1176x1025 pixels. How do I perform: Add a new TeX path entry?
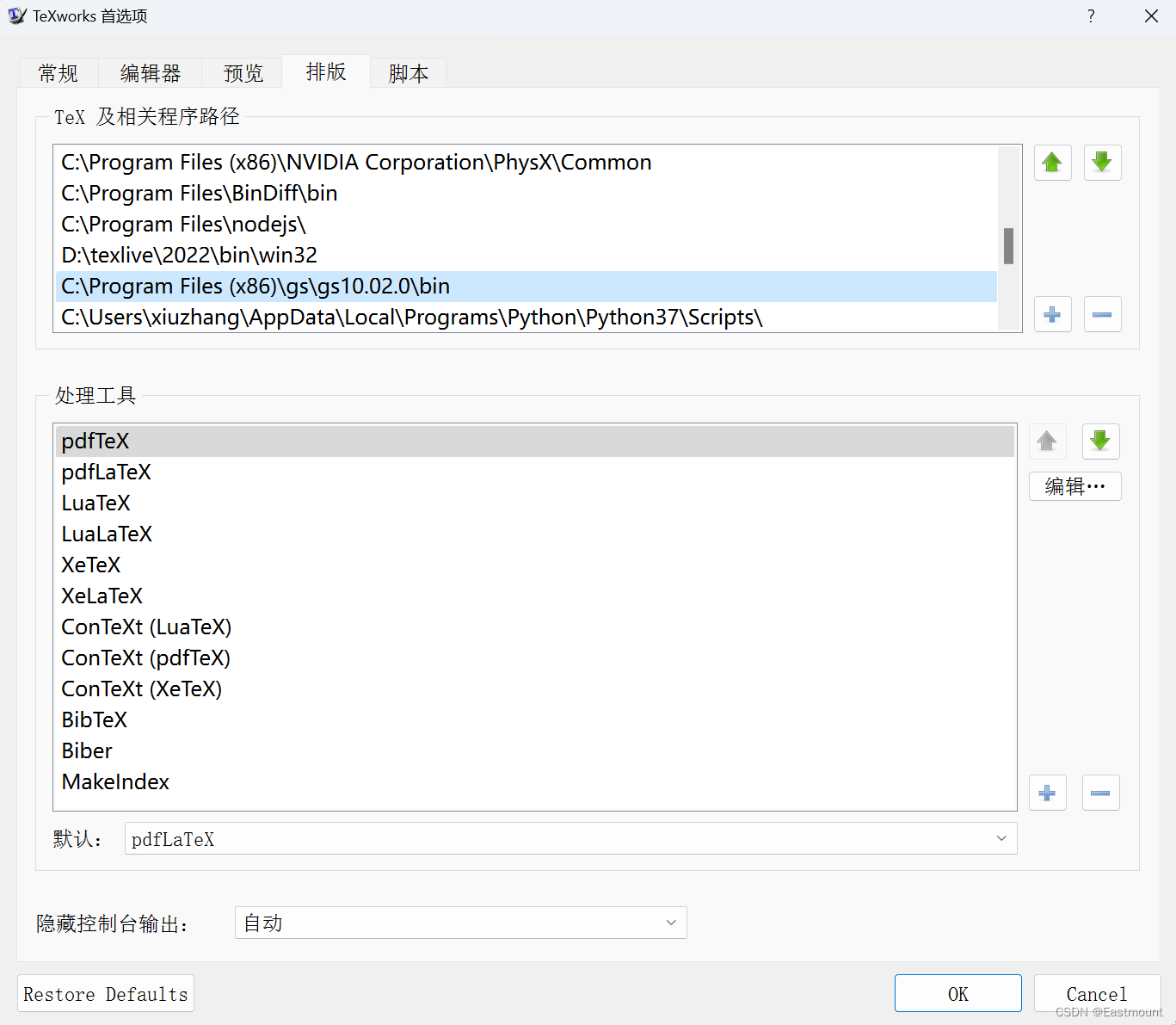point(1052,314)
